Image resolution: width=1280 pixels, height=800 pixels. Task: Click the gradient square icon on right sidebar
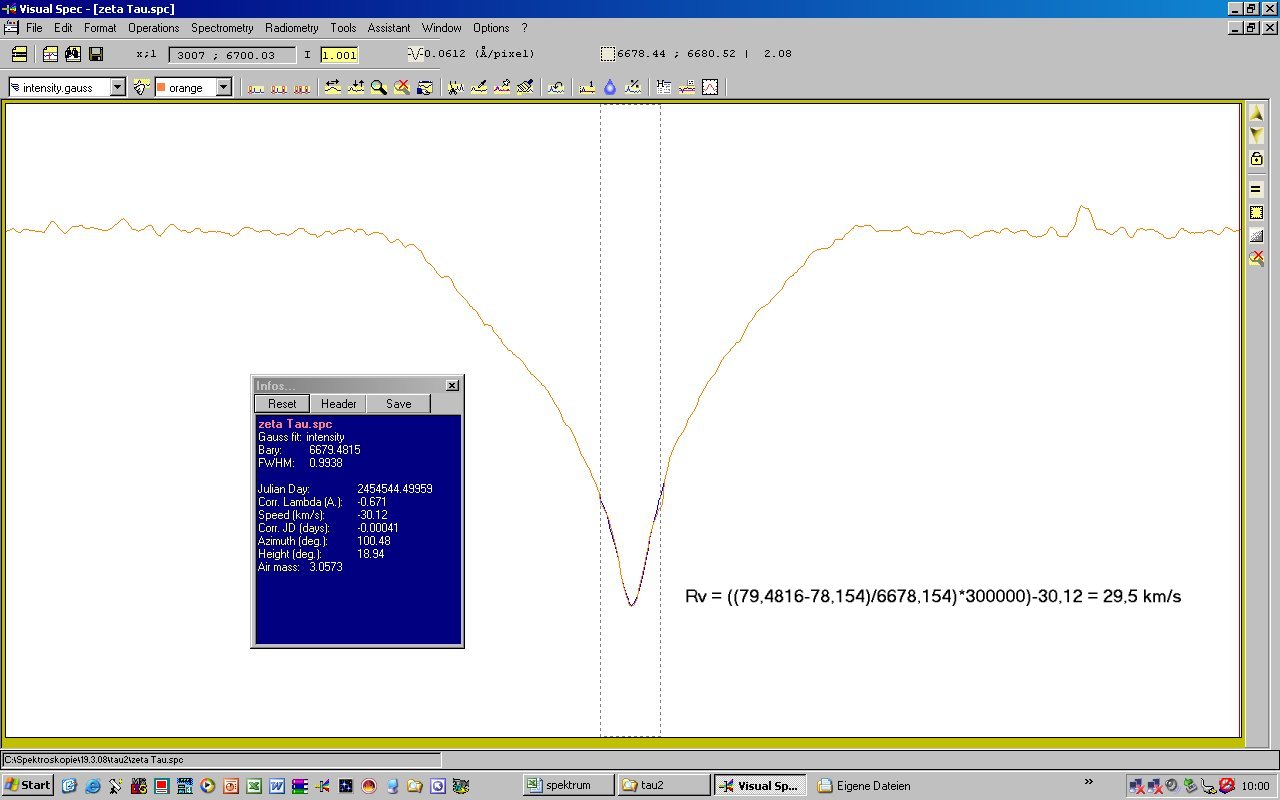1256,236
